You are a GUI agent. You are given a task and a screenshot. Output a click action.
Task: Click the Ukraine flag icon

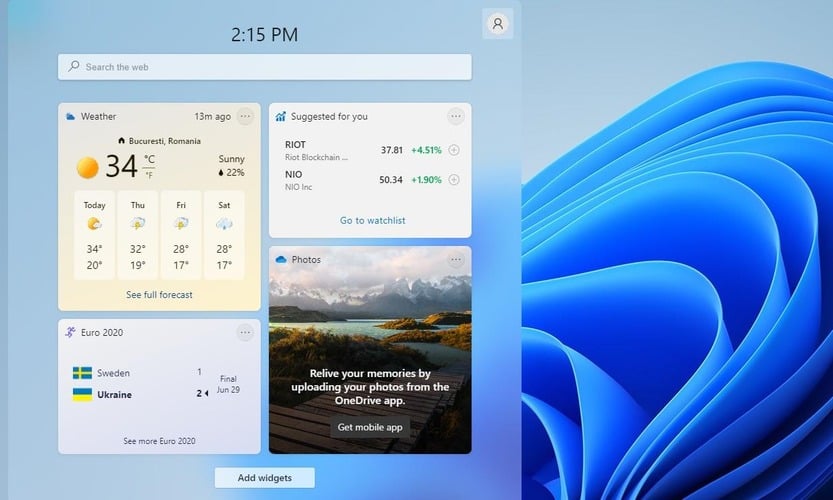point(82,394)
